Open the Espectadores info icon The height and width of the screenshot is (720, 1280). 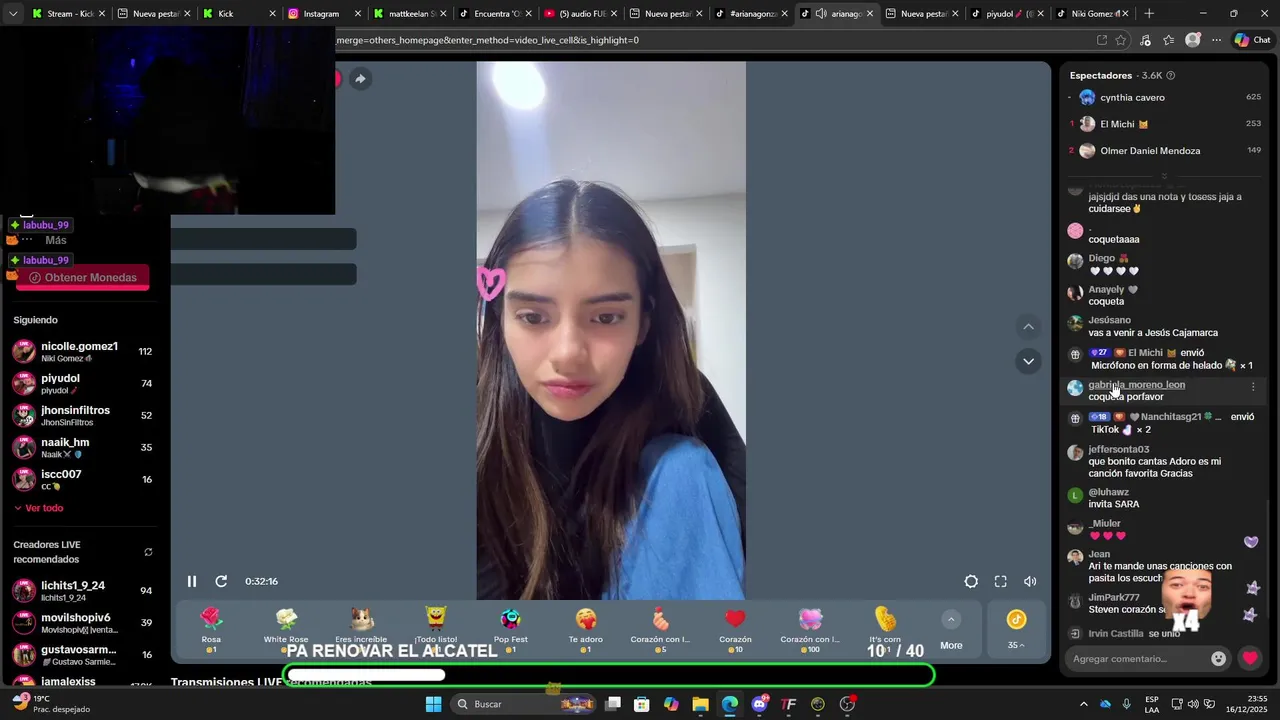pos(1171,75)
